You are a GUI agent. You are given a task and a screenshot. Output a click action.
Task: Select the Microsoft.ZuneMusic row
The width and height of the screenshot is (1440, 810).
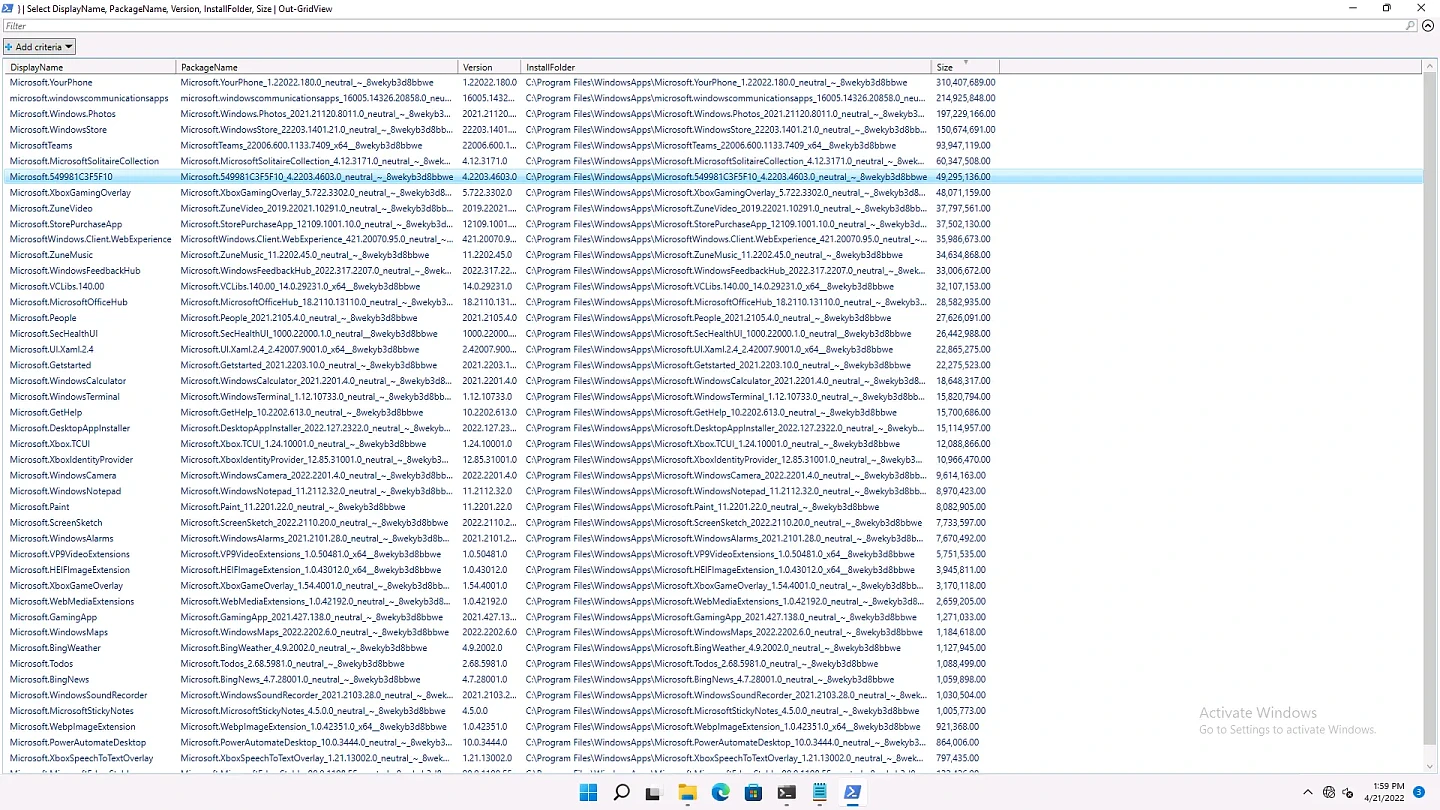click(713, 255)
